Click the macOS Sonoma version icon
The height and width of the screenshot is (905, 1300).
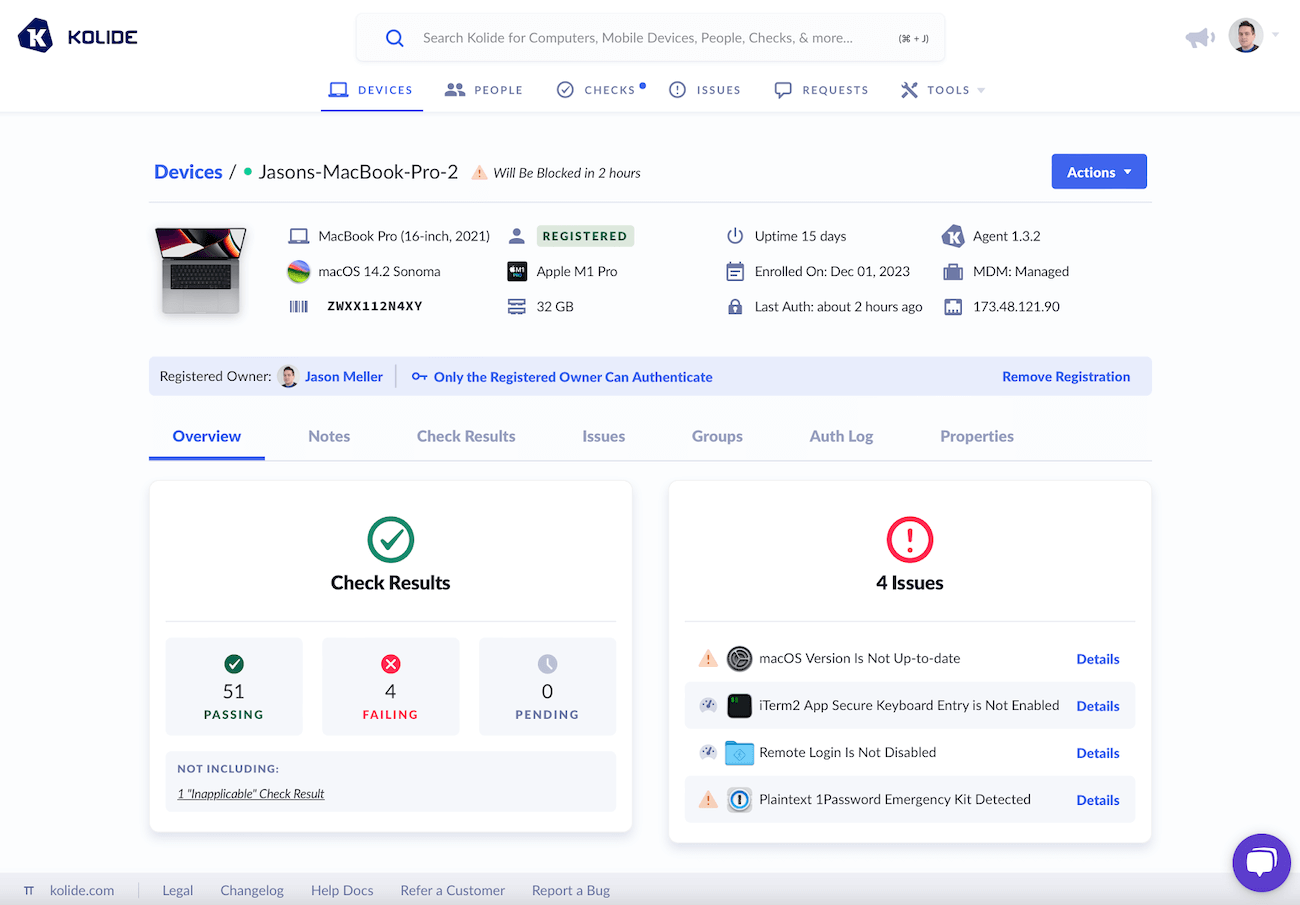298,271
